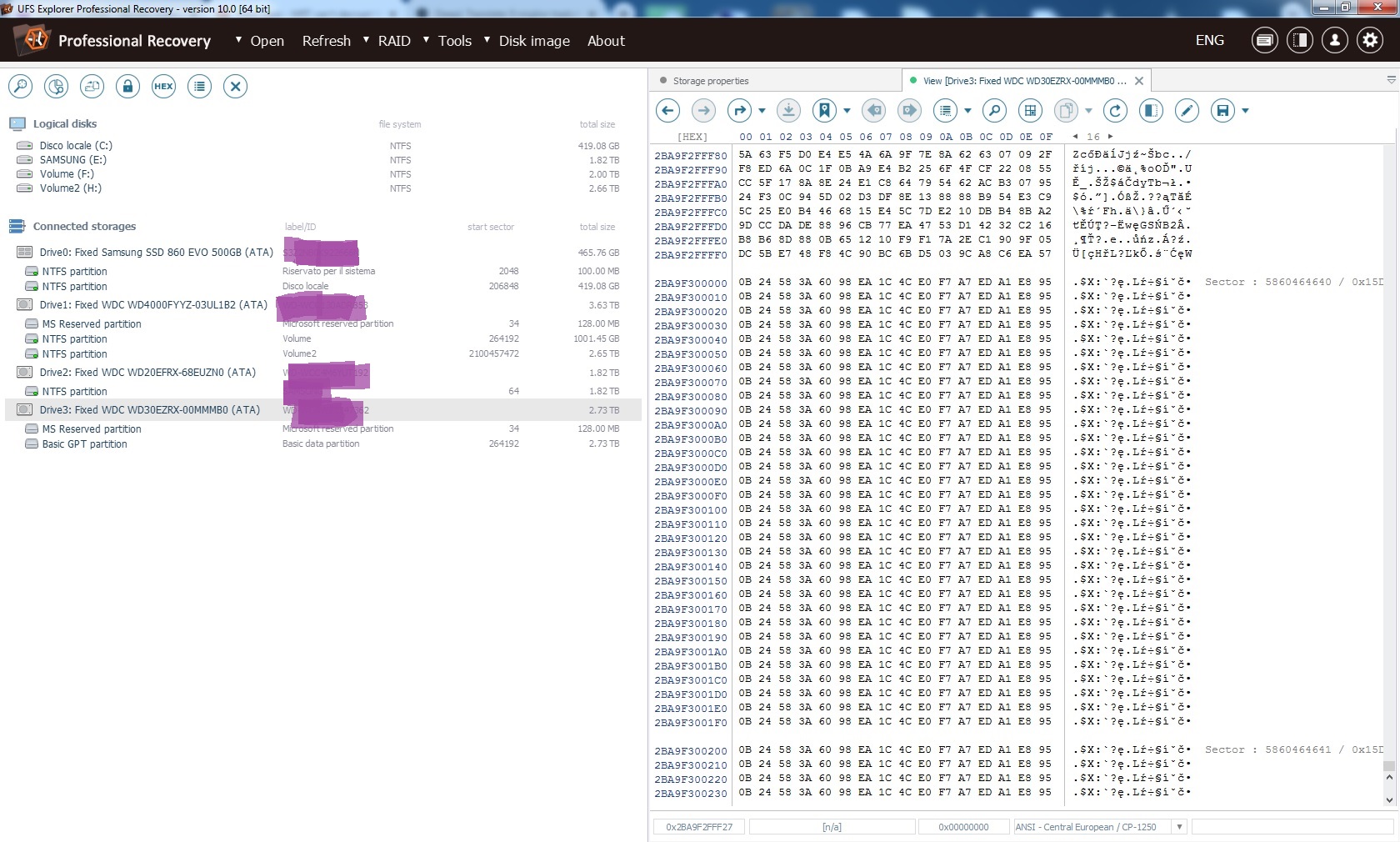Open the About menu

606,41
